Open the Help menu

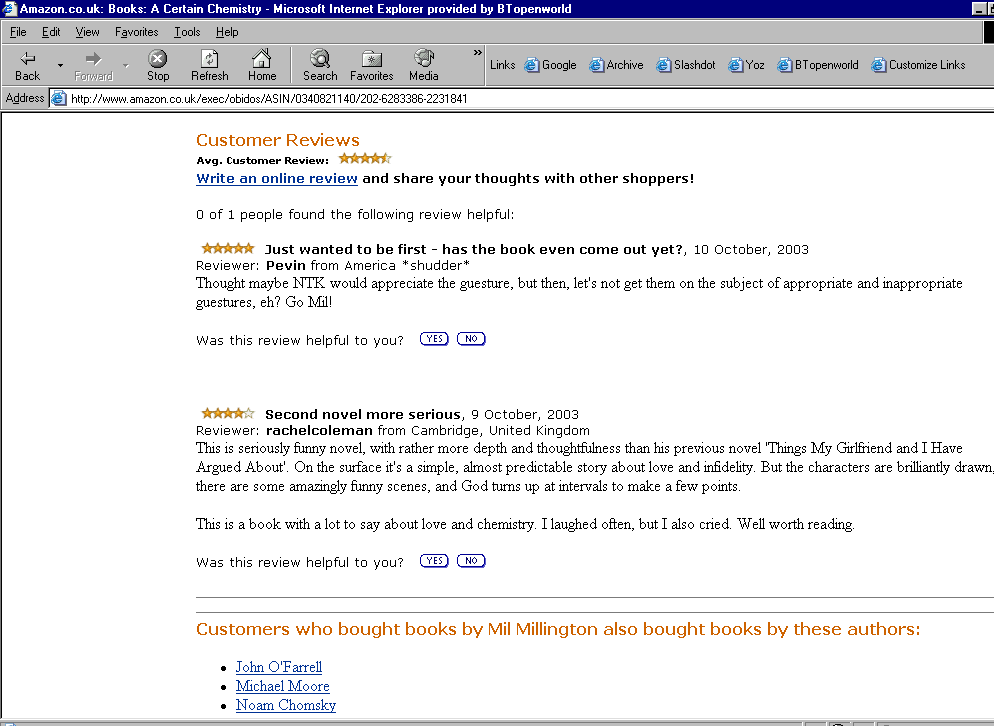[227, 32]
